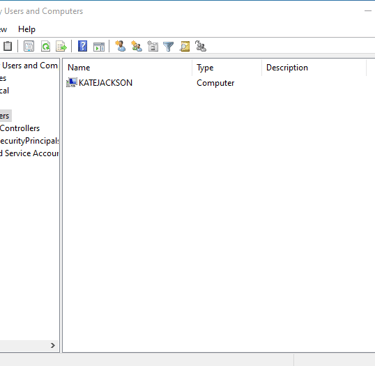Click the tree pane scroll right arrow
Viewport: 375px width, 366px height.
pyautogui.click(x=53, y=345)
